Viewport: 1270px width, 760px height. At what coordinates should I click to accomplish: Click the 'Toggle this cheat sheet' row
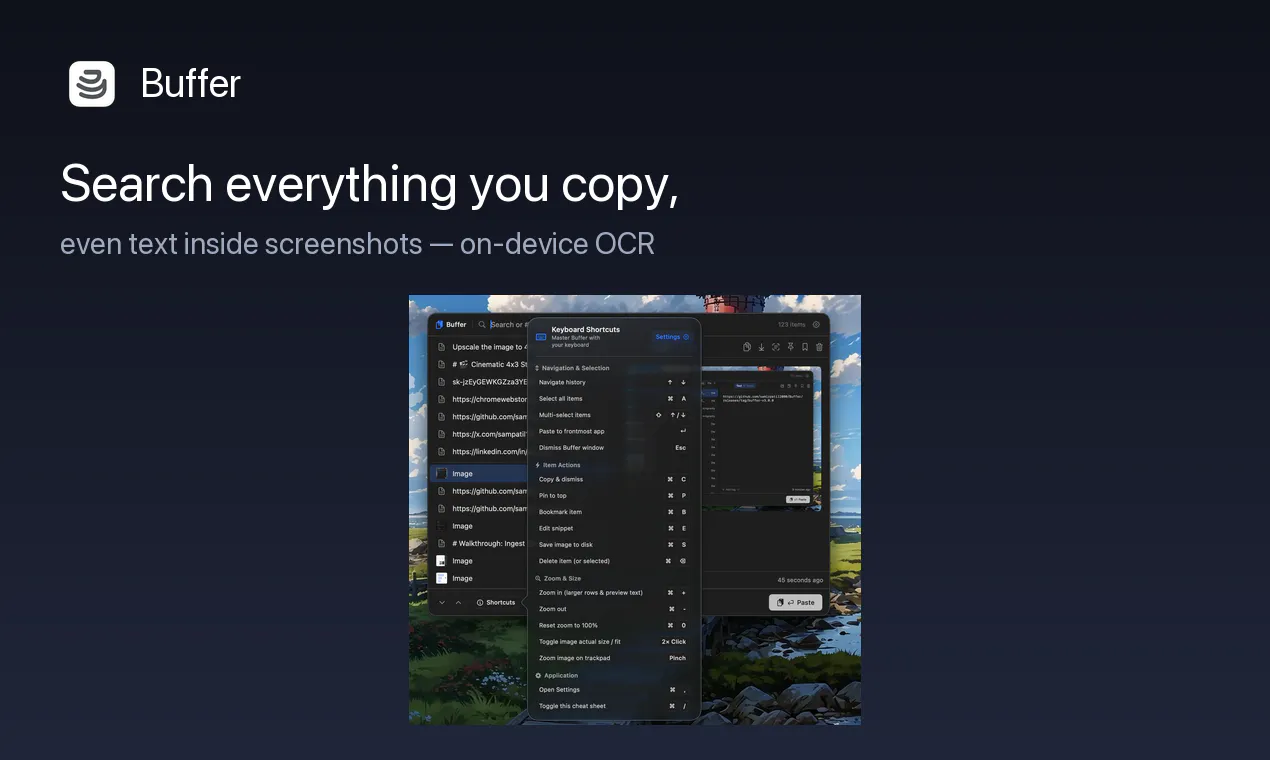tap(613, 706)
